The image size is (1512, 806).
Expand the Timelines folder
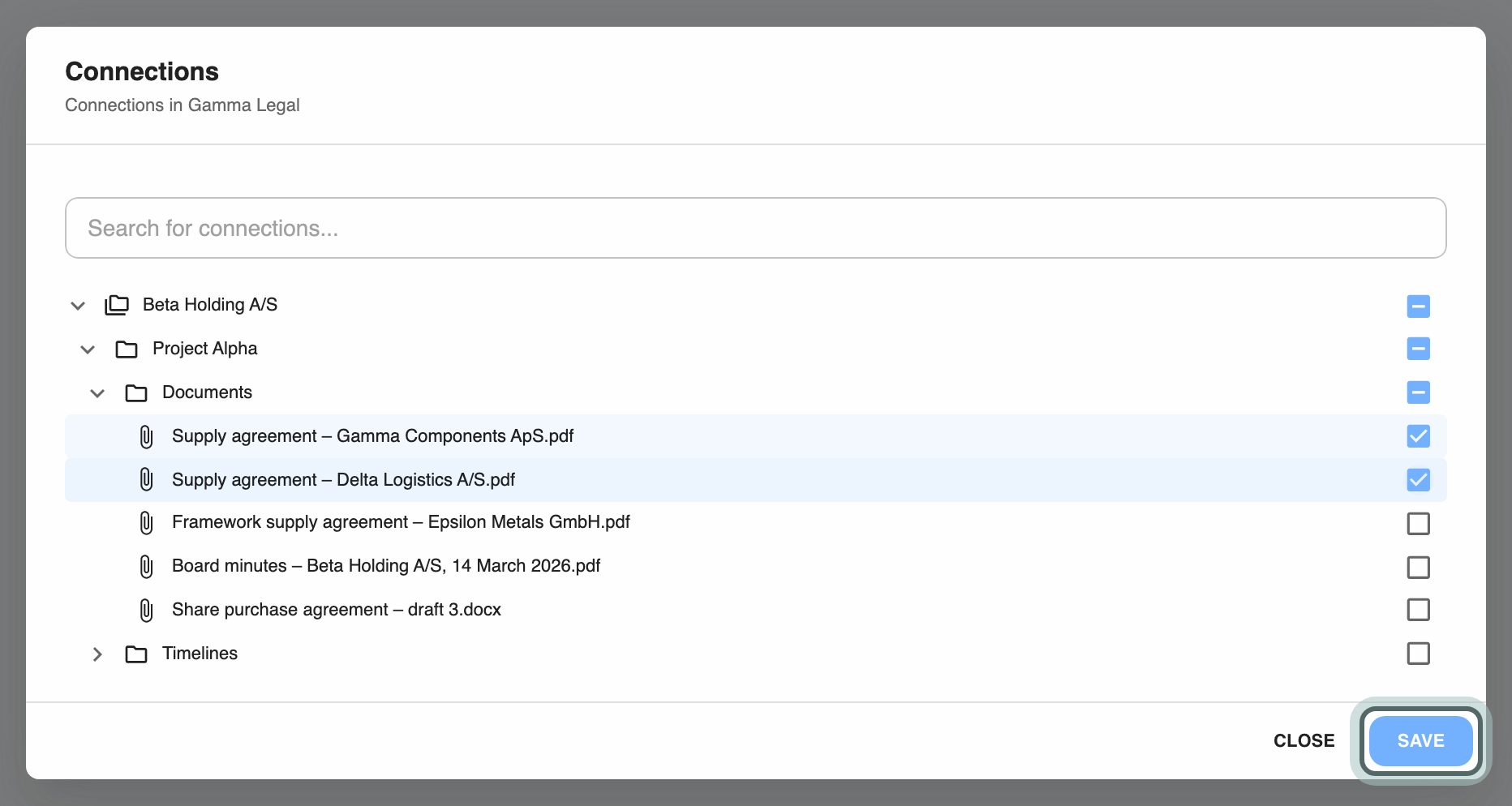[x=97, y=654]
